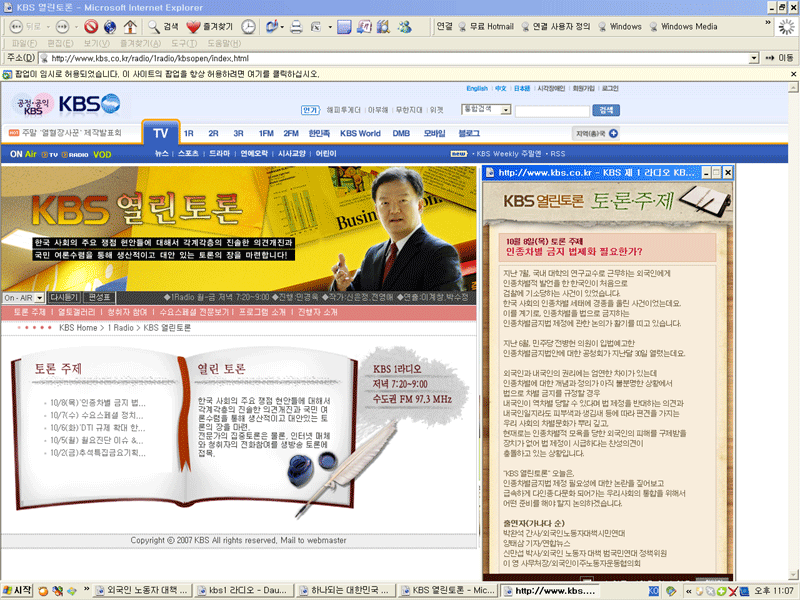Image resolution: width=800 pixels, height=600 pixels.
Task: Open the 진행자 소개 link
Action: coord(317,312)
